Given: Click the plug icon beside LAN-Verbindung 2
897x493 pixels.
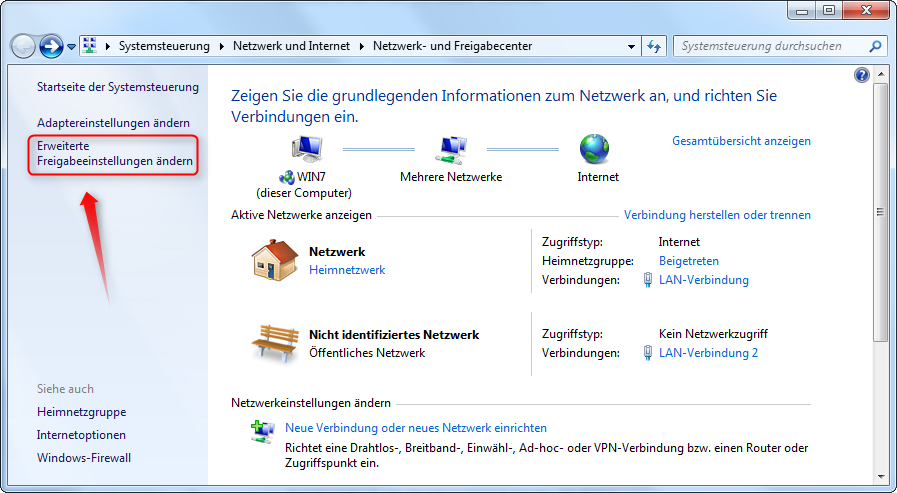Looking at the screenshot, I should coord(648,353).
